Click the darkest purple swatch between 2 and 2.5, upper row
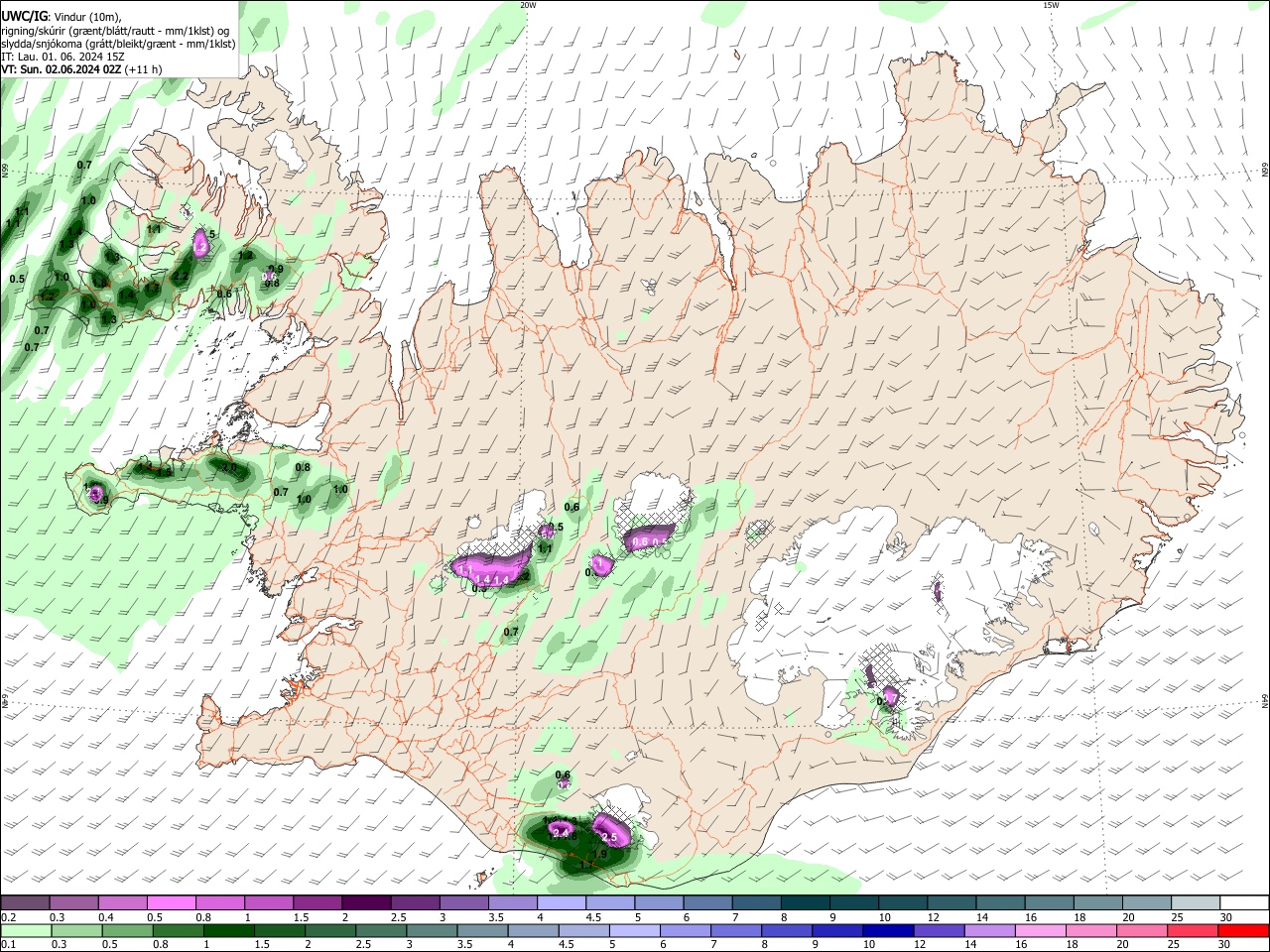Image resolution: width=1270 pixels, height=952 pixels. 365,902
